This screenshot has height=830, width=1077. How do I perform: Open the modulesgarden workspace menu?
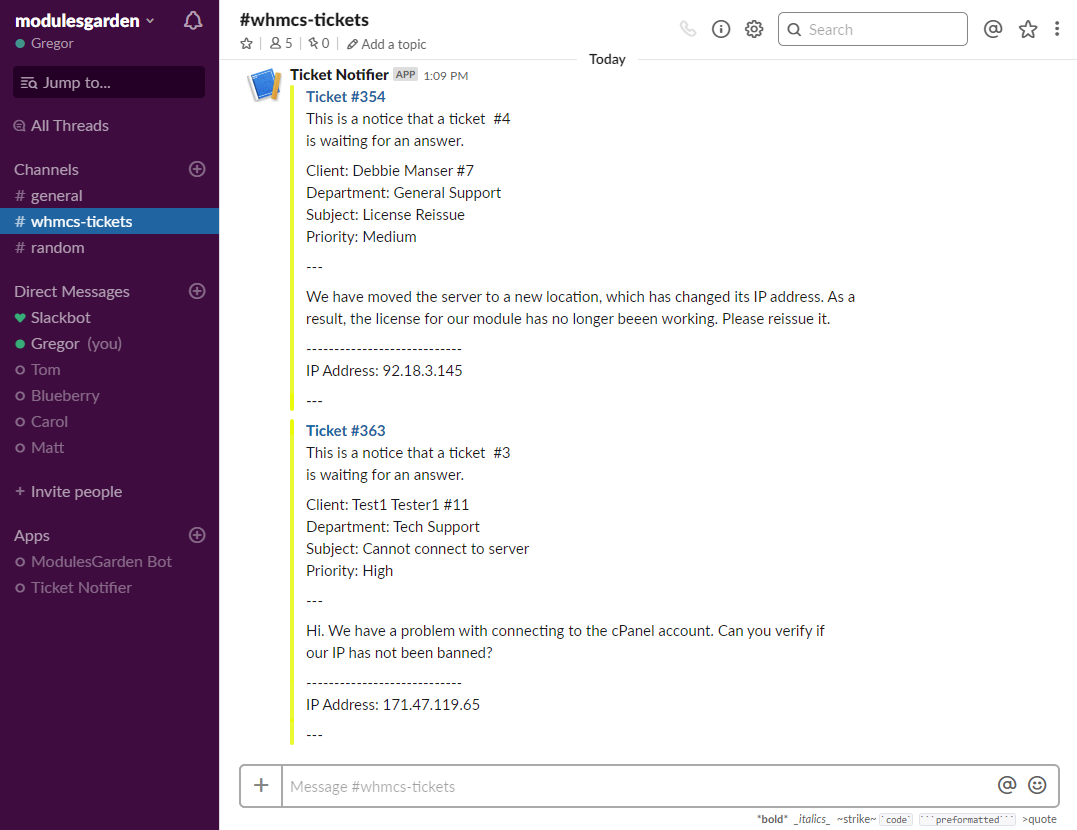tap(85, 21)
